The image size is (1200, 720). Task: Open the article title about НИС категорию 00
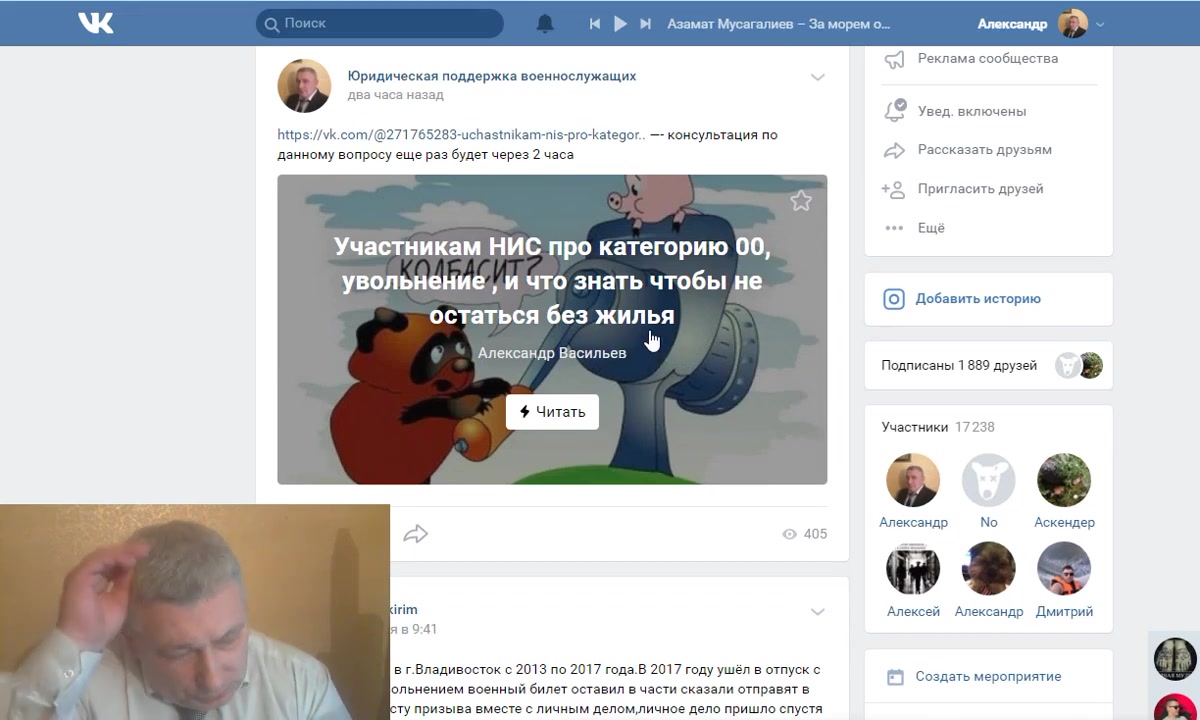[552, 281]
